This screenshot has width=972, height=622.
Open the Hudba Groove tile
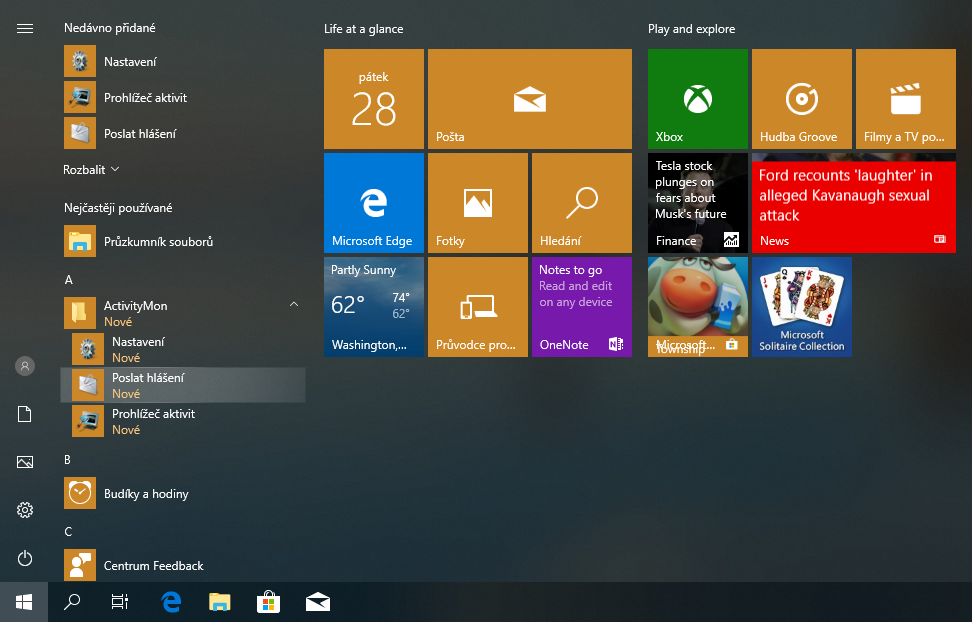(x=802, y=99)
